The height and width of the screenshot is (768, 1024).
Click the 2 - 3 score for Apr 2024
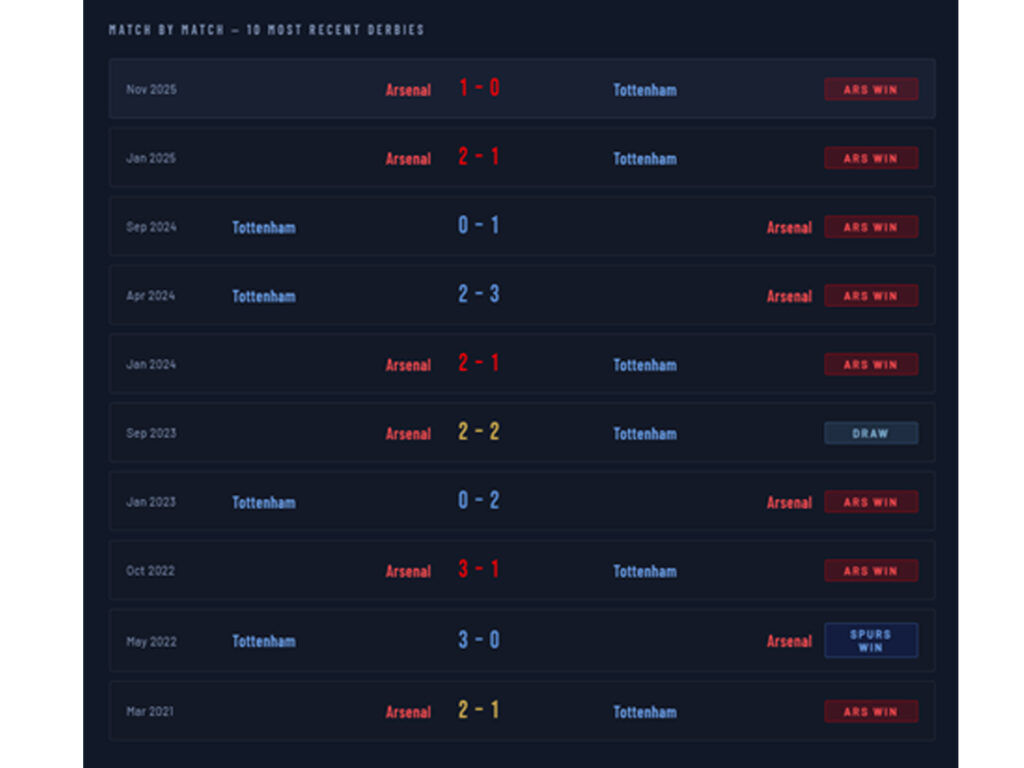[479, 295]
